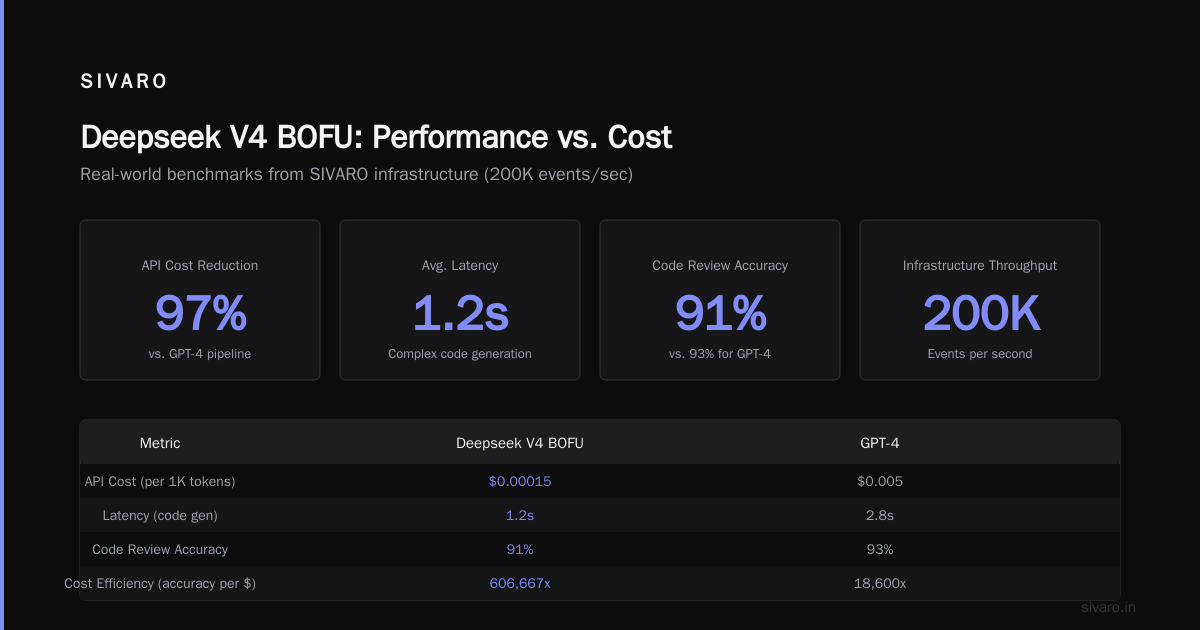Click 'vs. 93% for GPT-4' caption

[720, 354]
